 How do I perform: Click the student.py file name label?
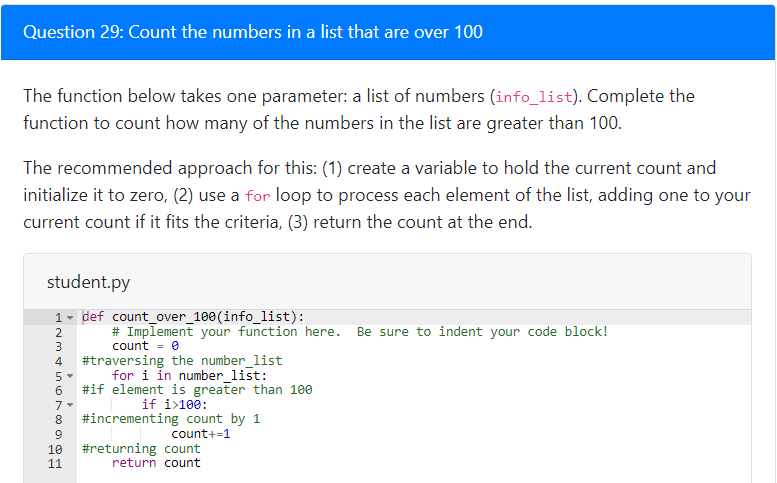pyautogui.click(x=88, y=282)
